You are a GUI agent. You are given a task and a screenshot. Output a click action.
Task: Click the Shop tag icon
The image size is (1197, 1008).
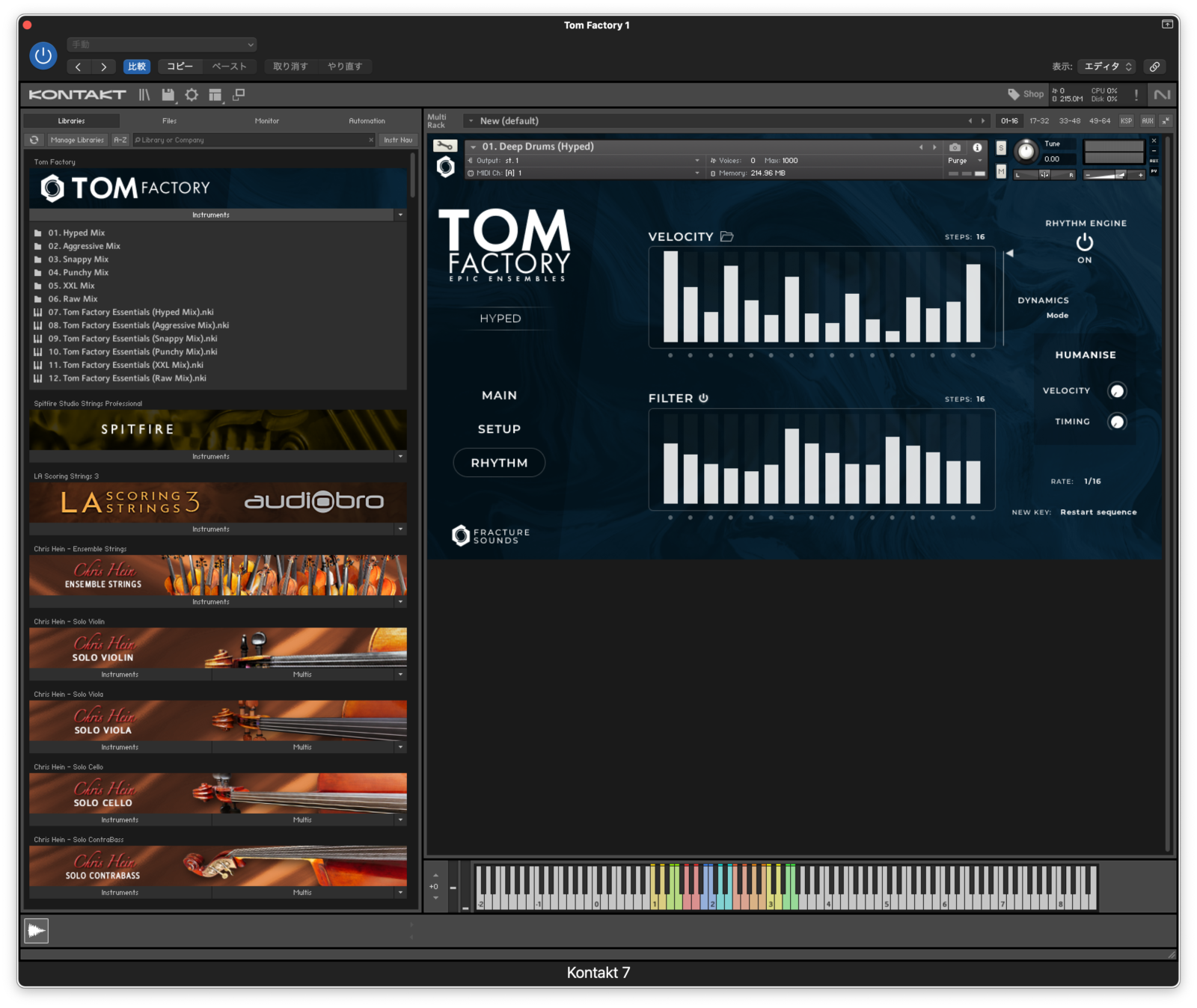click(1014, 94)
